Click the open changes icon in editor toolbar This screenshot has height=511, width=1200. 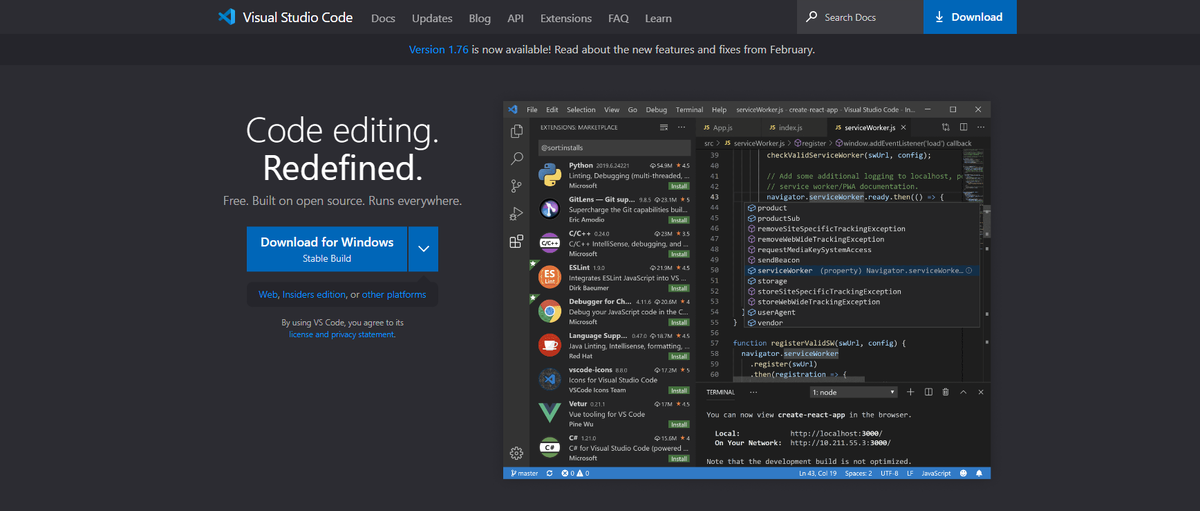(946, 128)
